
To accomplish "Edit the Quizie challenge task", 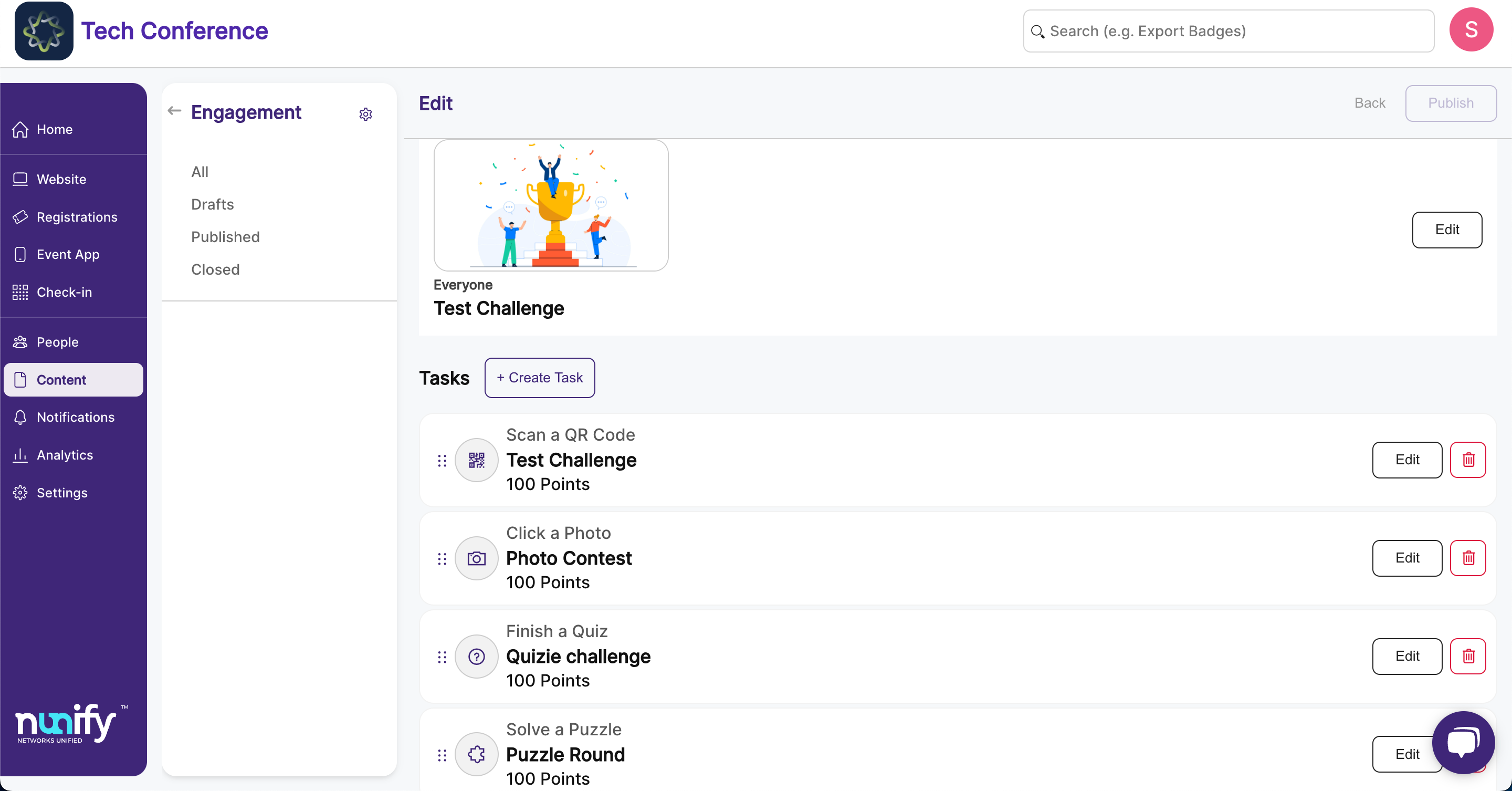I will (1407, 656).
